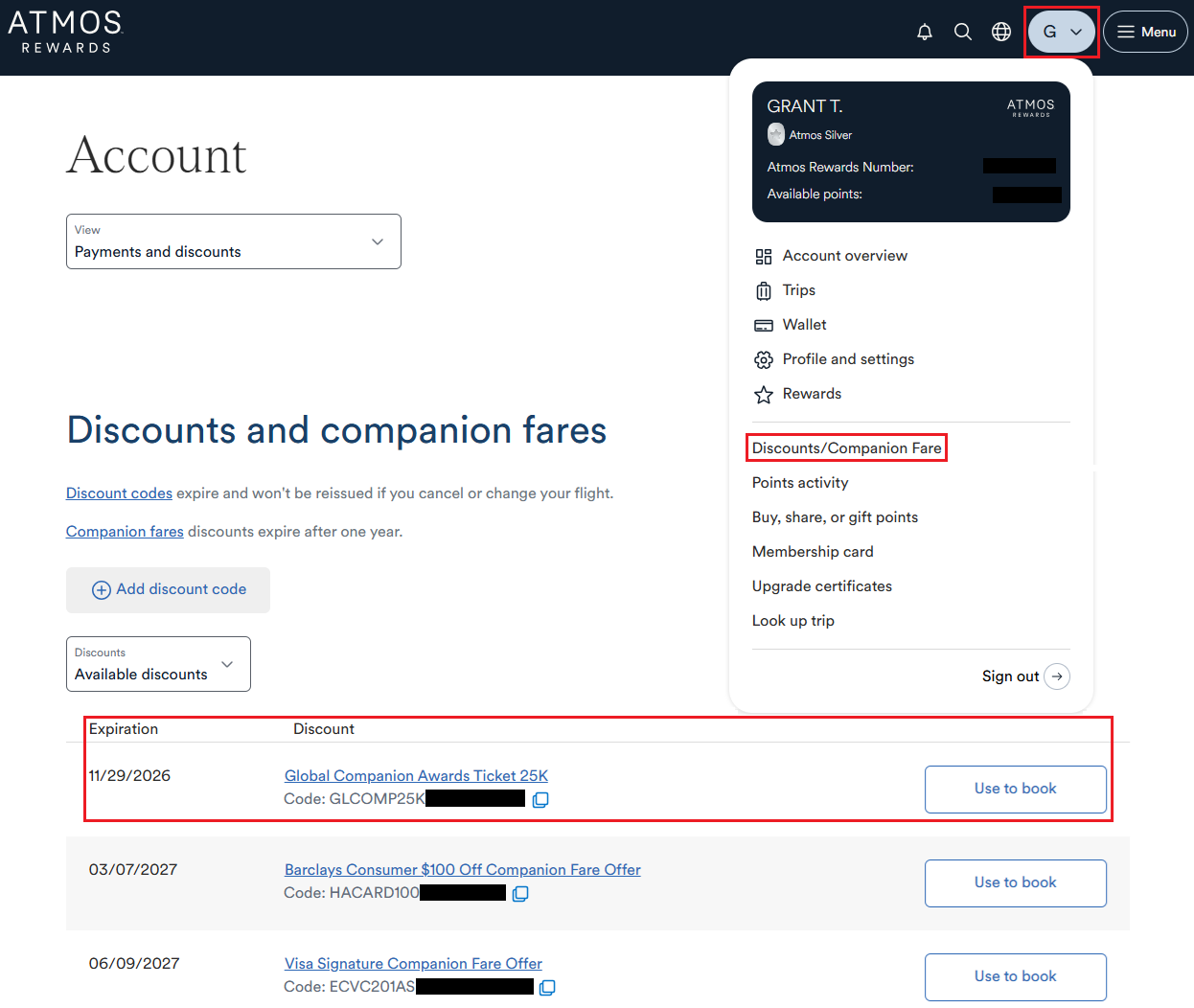Image resolution: width=1194 pixels, height=1008 pixels.
Task: Click the Add discount code button
Action: click(168, 590)
